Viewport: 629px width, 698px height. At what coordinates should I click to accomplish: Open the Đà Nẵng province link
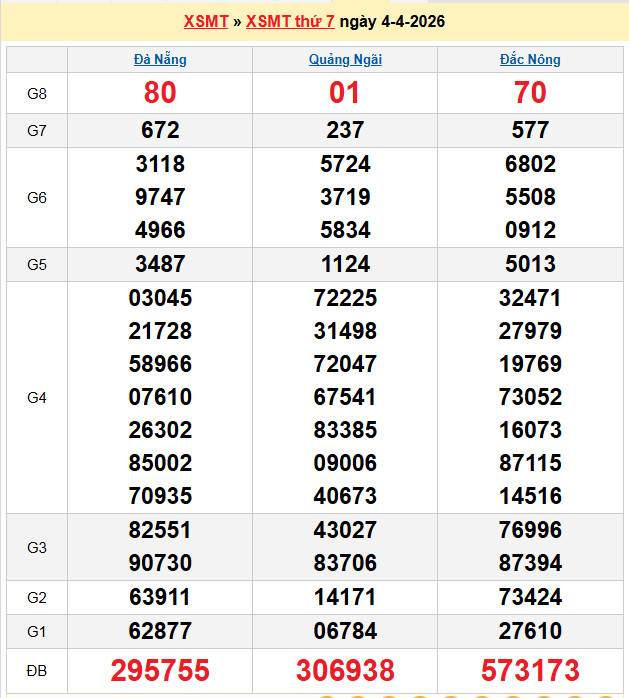pos(160,59)
